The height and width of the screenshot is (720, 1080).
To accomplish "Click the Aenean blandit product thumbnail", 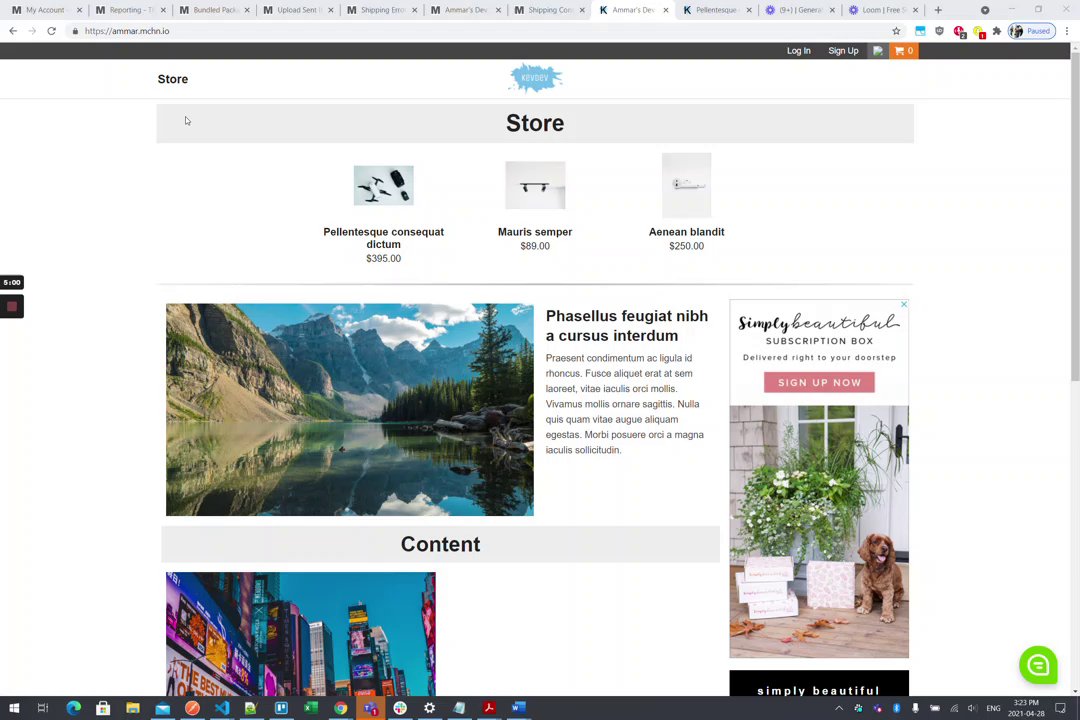I will click(687, 185).
